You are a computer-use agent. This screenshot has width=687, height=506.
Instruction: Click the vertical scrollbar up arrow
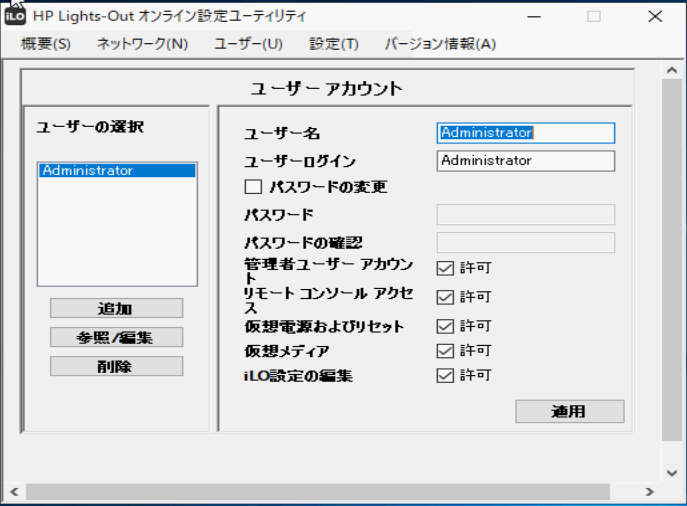tap(672, 70)
